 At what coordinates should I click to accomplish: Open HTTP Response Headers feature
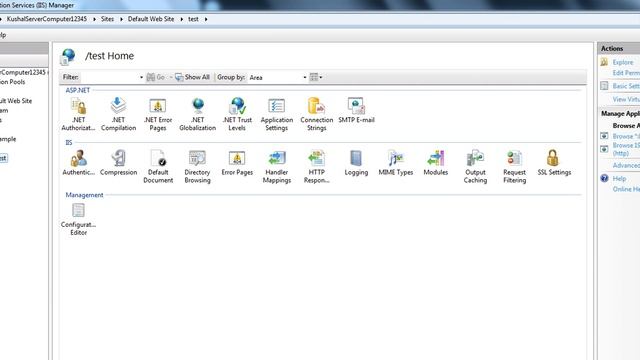[x=317, y=167]
